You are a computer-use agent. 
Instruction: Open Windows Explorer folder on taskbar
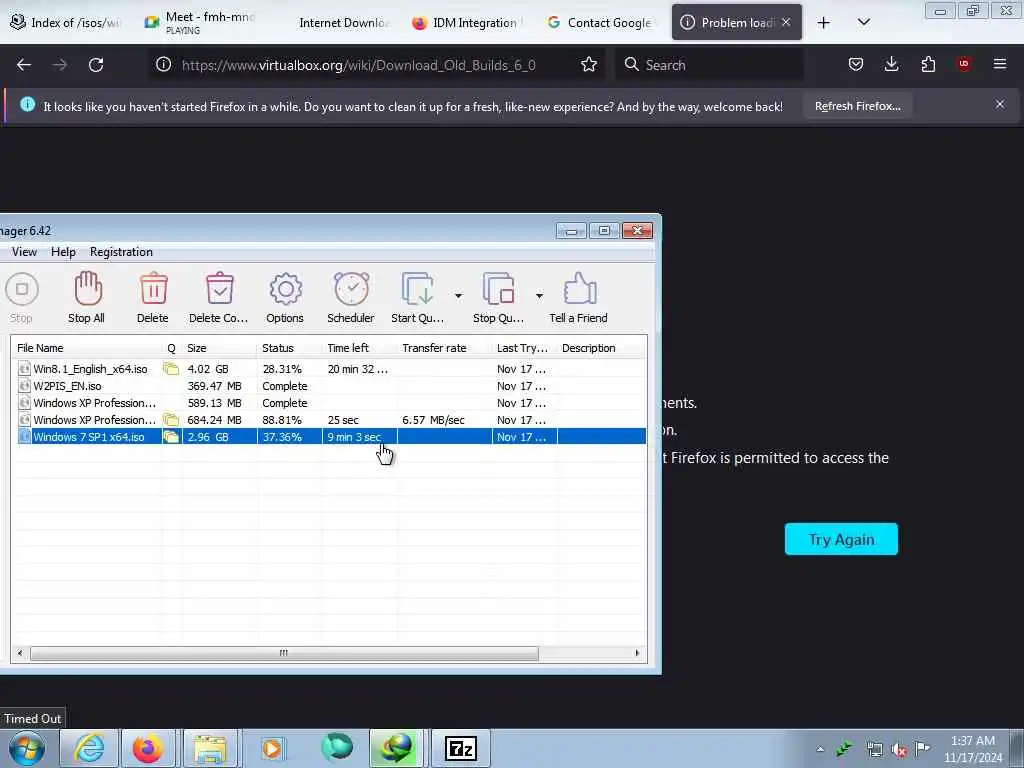click(x=210, y=748)
